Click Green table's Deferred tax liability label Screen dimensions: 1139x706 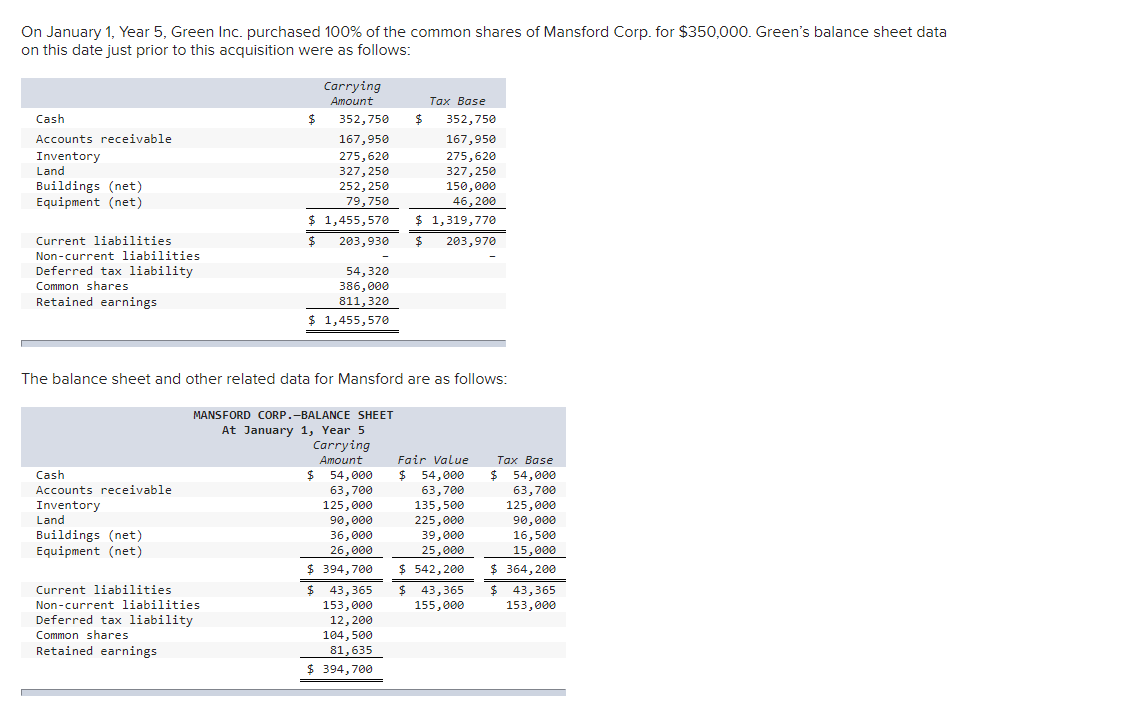click(114, 271)
